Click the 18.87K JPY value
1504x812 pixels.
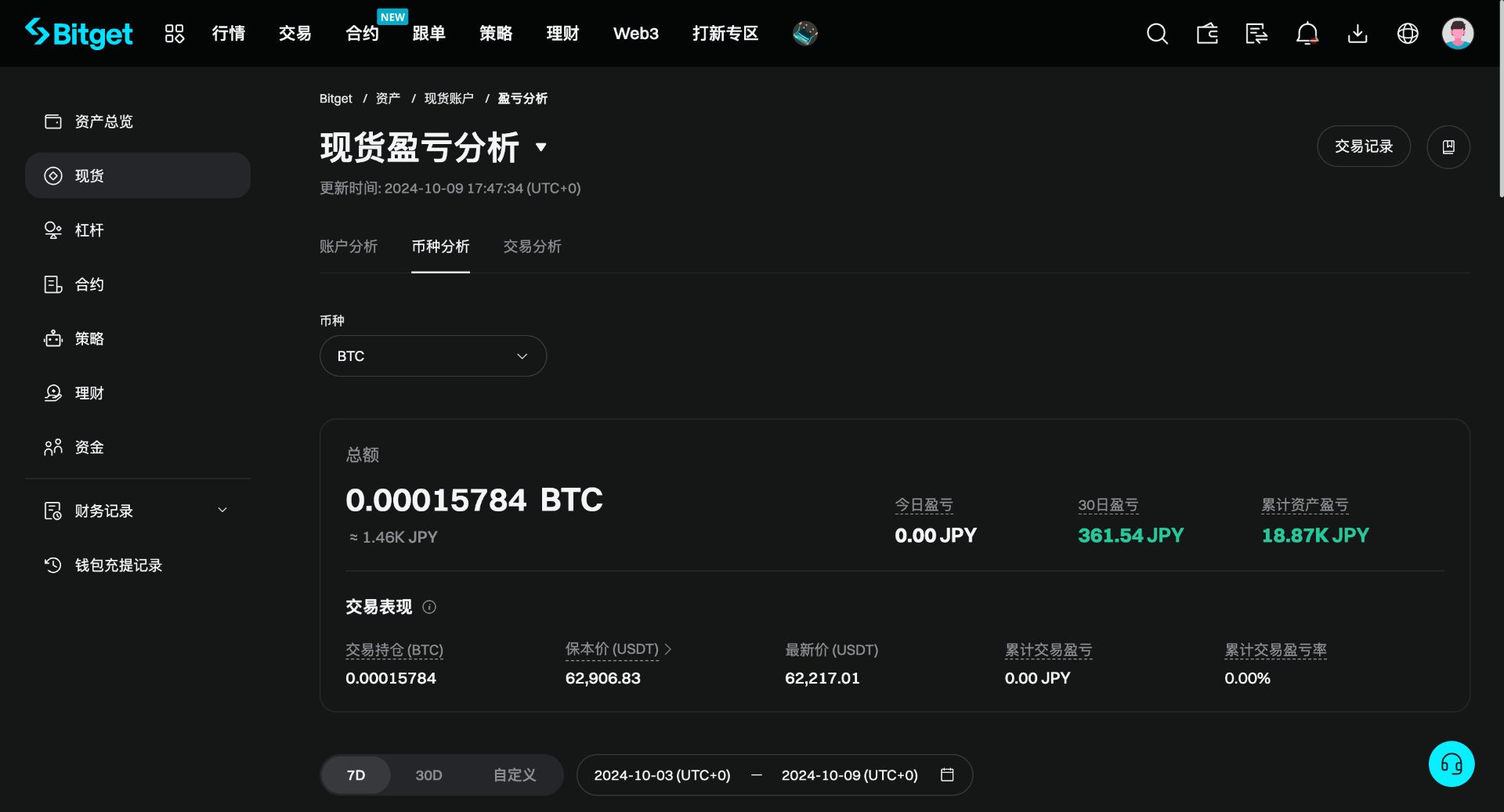pos(1315,536)
